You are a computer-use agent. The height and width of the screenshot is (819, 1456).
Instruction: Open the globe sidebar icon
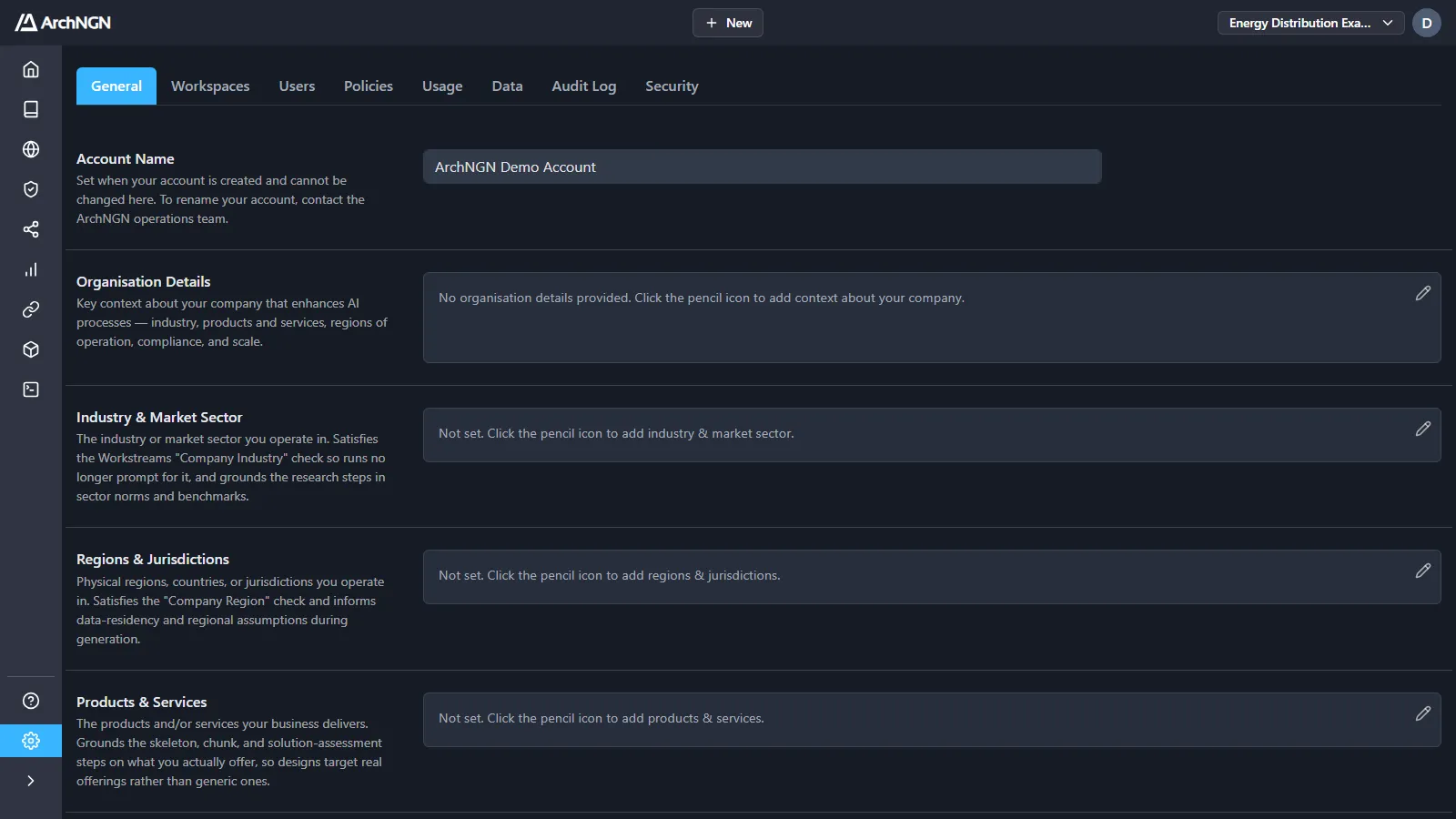[x=31, y=149]
